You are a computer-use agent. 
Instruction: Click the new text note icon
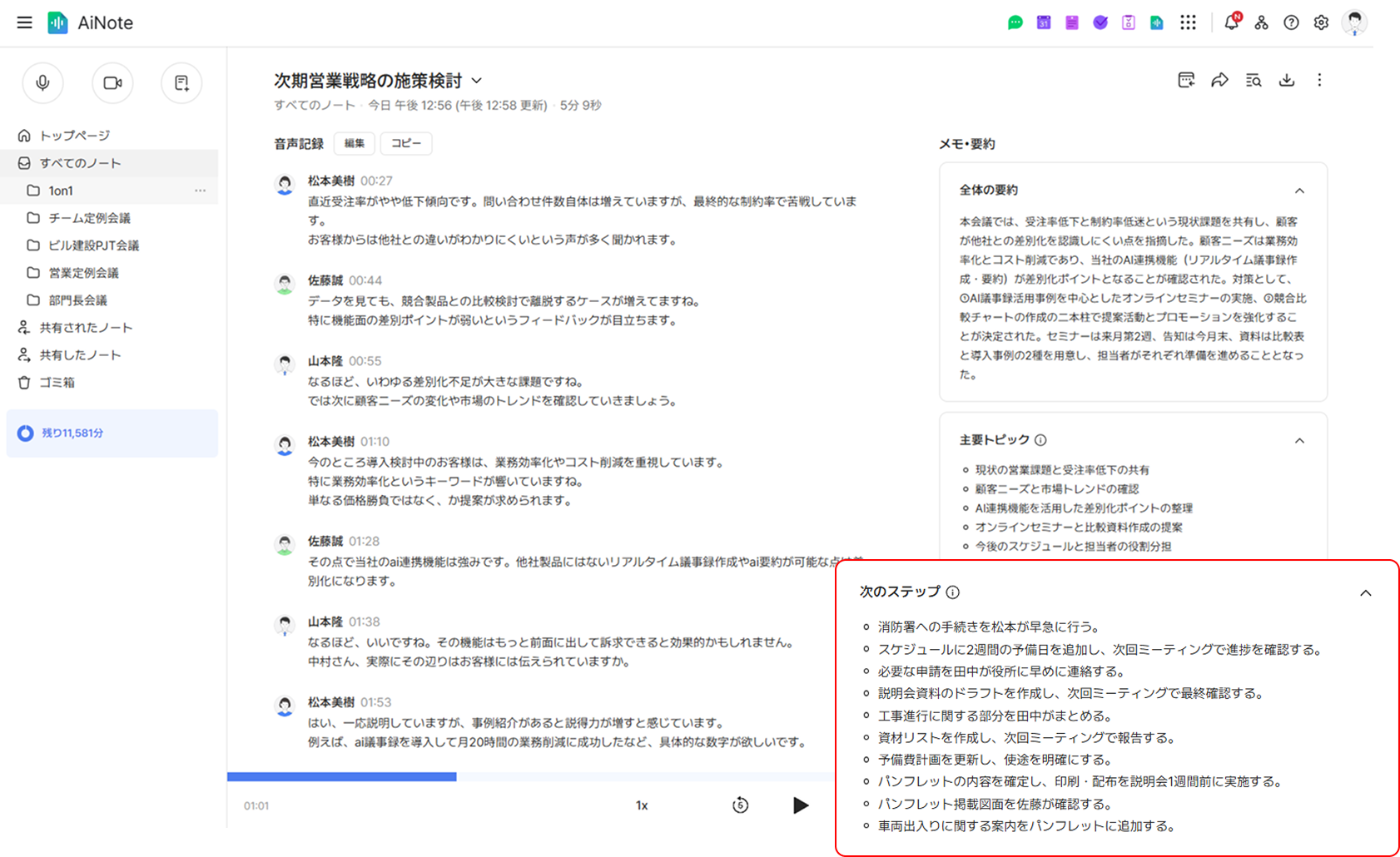coord(181,82)
